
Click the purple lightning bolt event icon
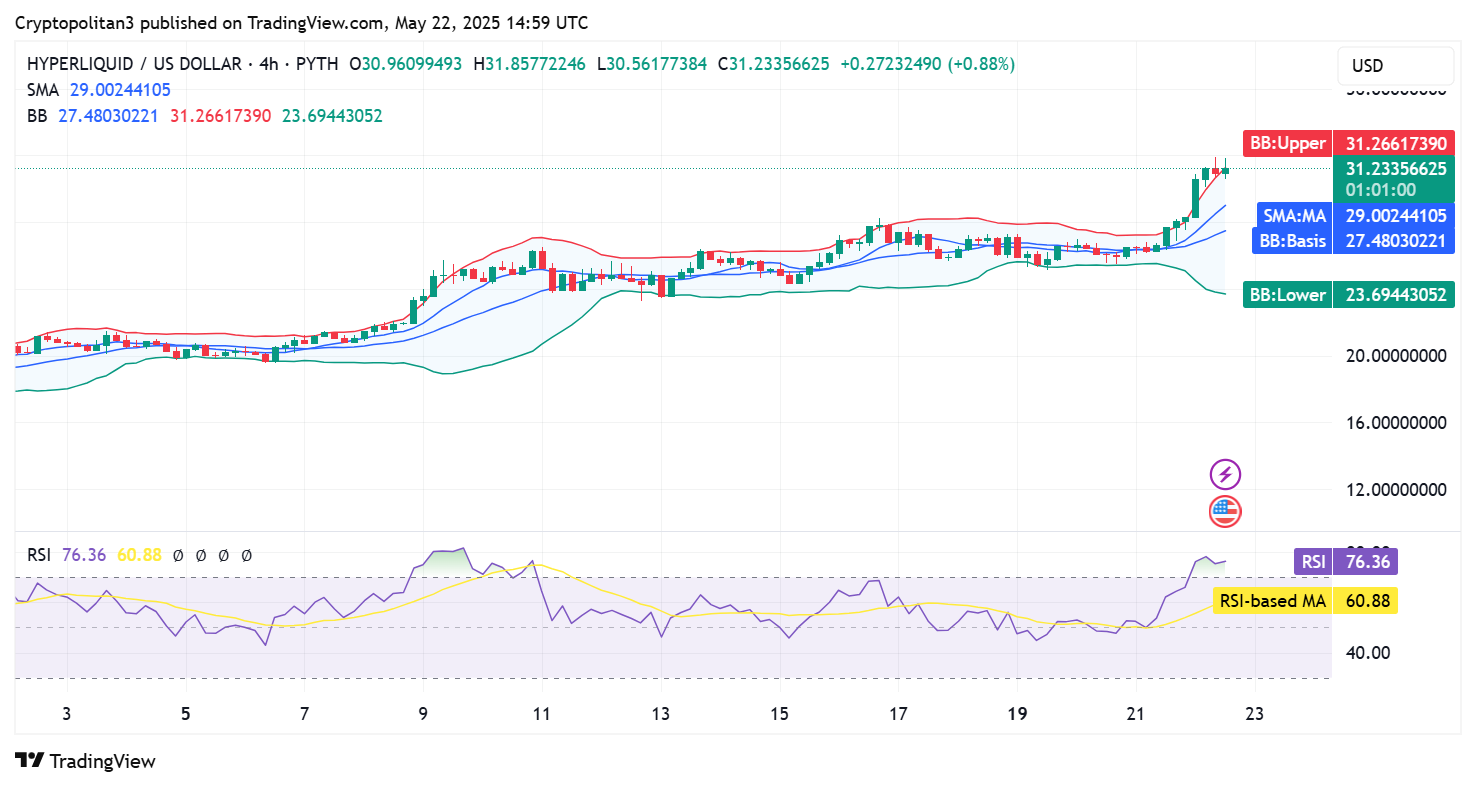coord(1225,474)
